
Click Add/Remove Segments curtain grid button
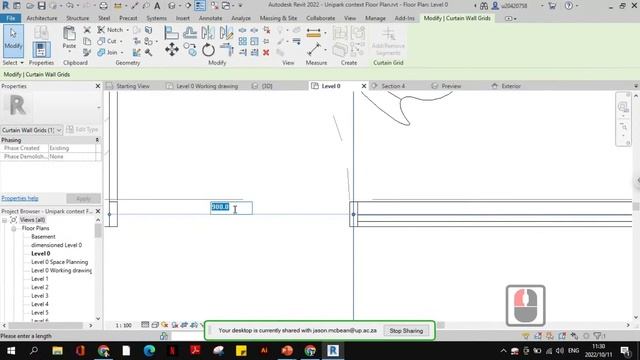[x=388, y=41]
